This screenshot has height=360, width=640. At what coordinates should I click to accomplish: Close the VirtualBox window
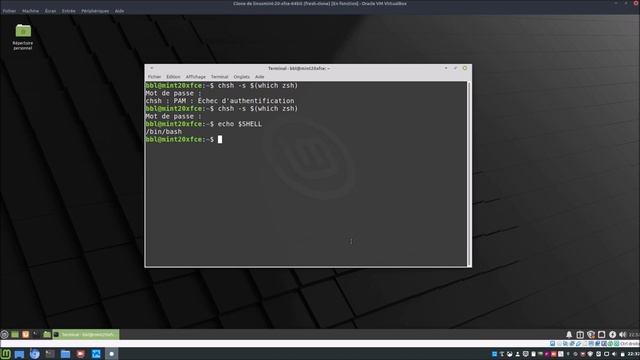click(636, 3)
